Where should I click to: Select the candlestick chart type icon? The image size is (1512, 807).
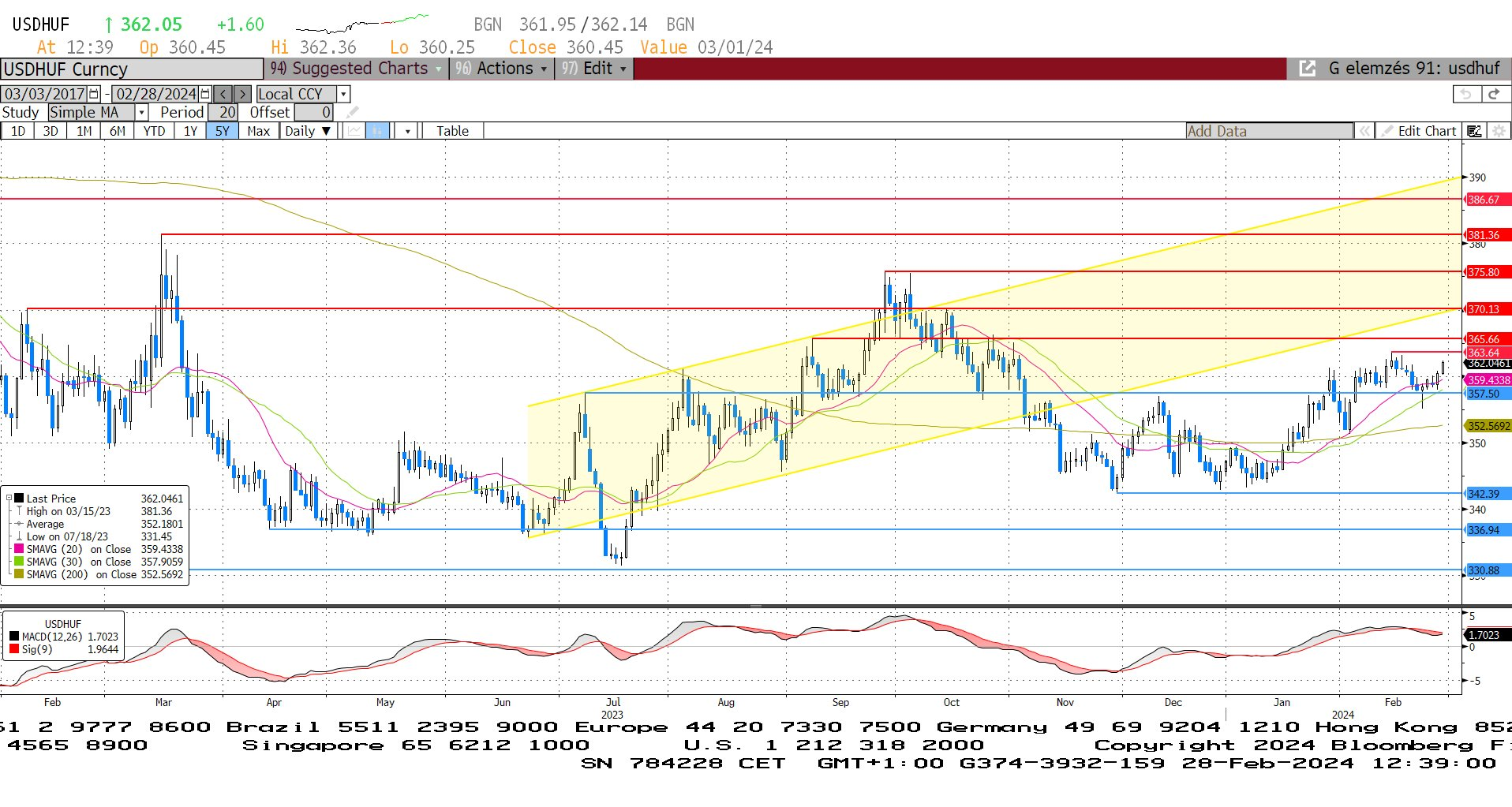(x=378, y=131)
